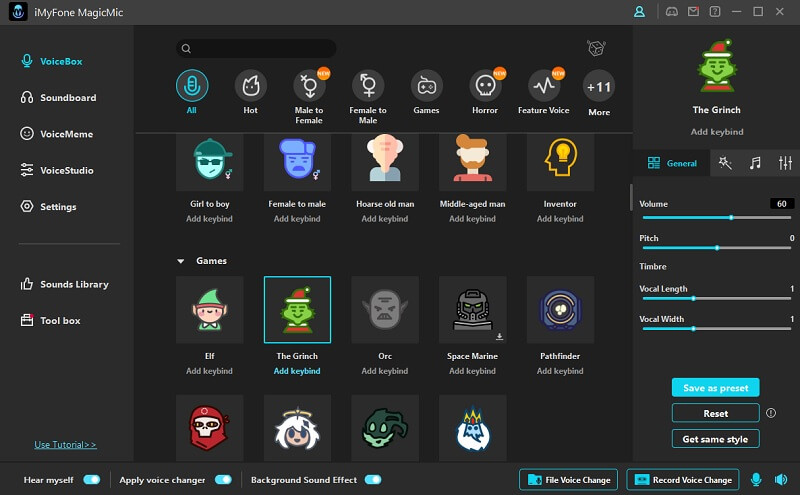This screenshot has width=800, height=495.
Task: Click the random voice dice icon
Action: point(596,48)
